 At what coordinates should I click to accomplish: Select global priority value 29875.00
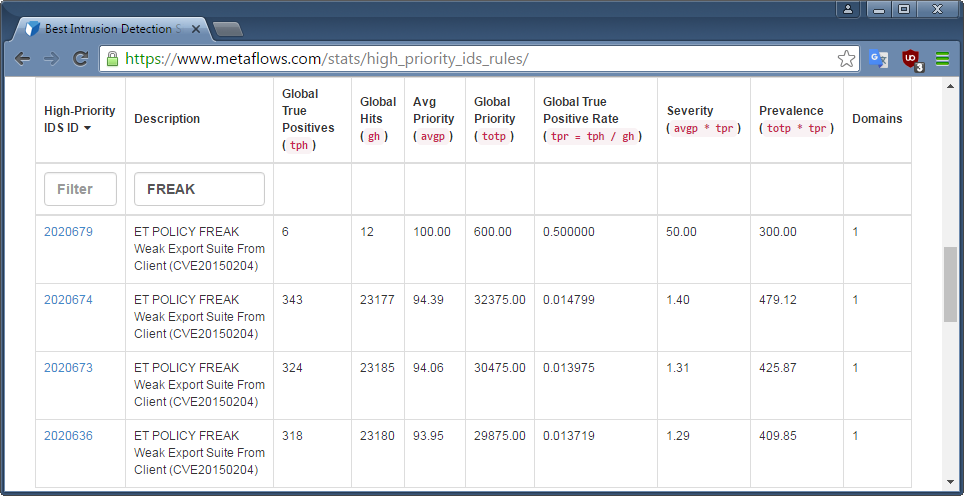click(x=500, y=436)
